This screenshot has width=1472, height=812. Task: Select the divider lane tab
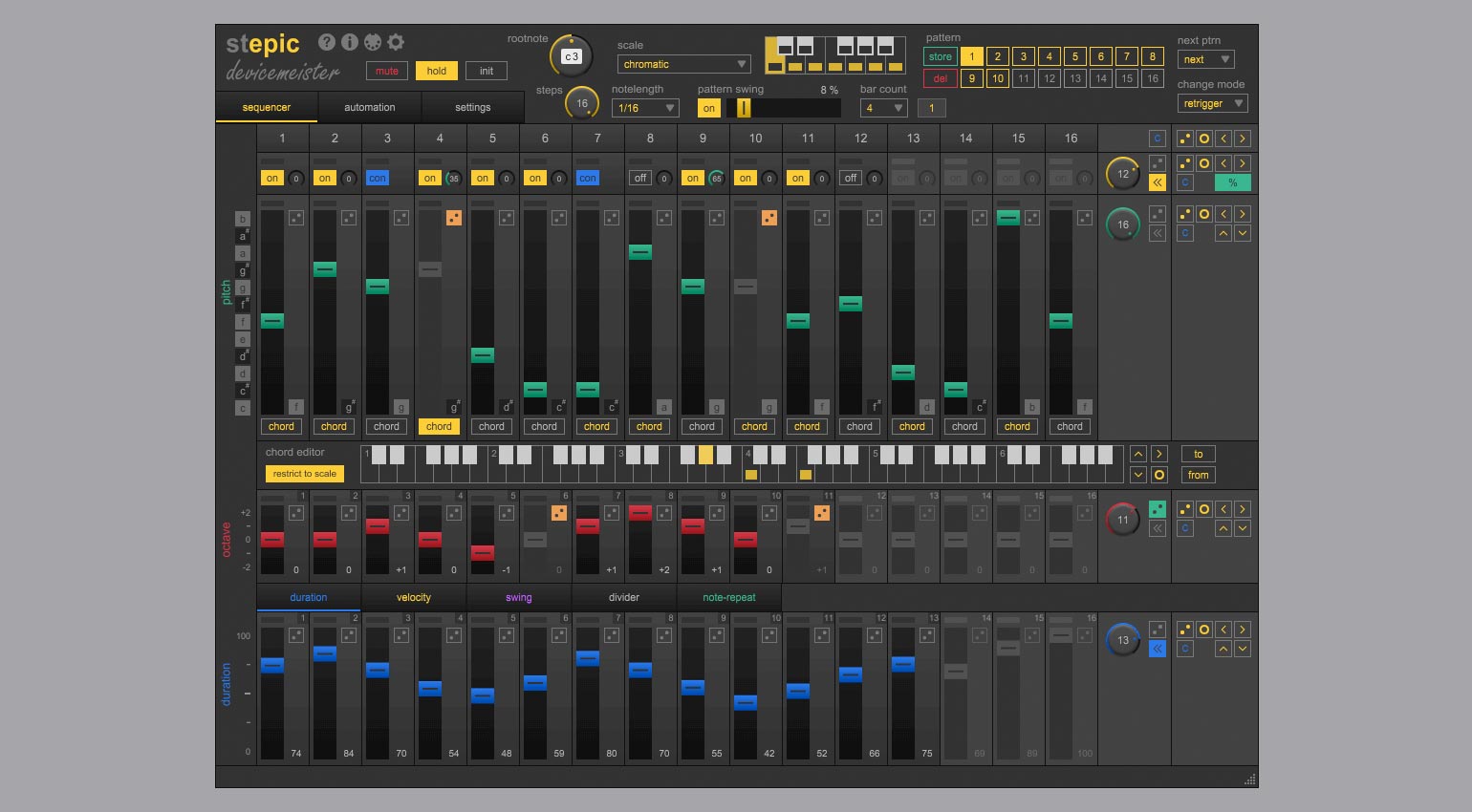click(x=624, y=597)
